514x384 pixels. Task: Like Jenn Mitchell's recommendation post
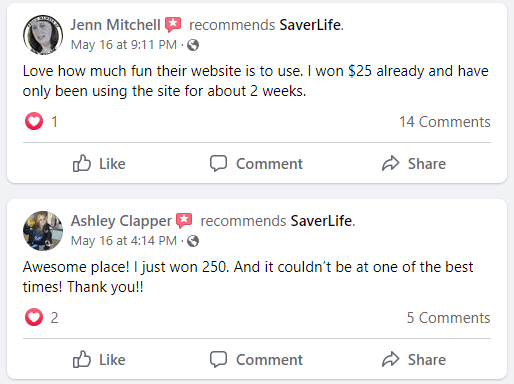point(99,163)
